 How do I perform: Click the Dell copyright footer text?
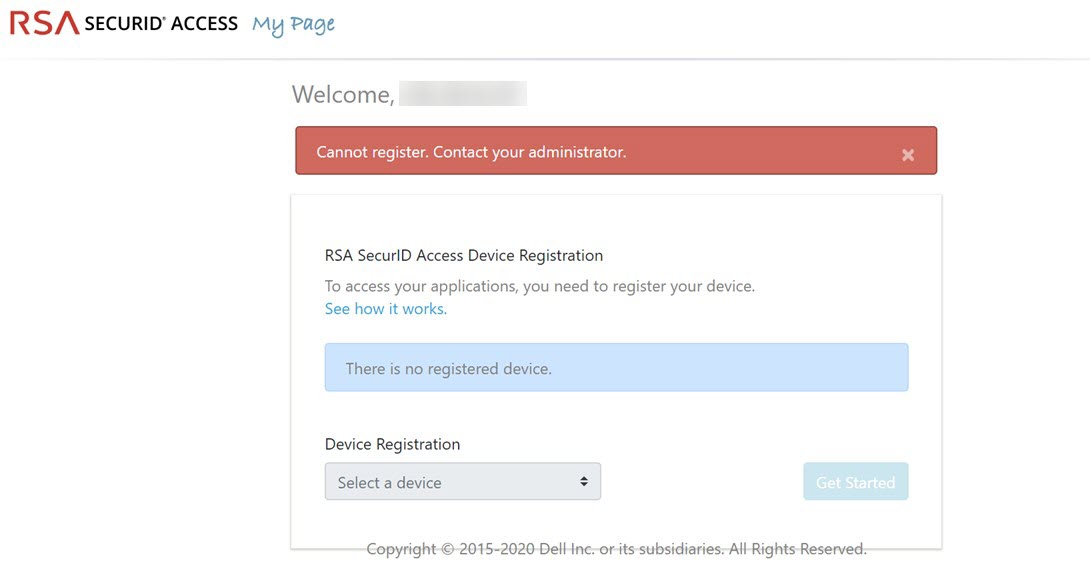(x=616, y=549)
